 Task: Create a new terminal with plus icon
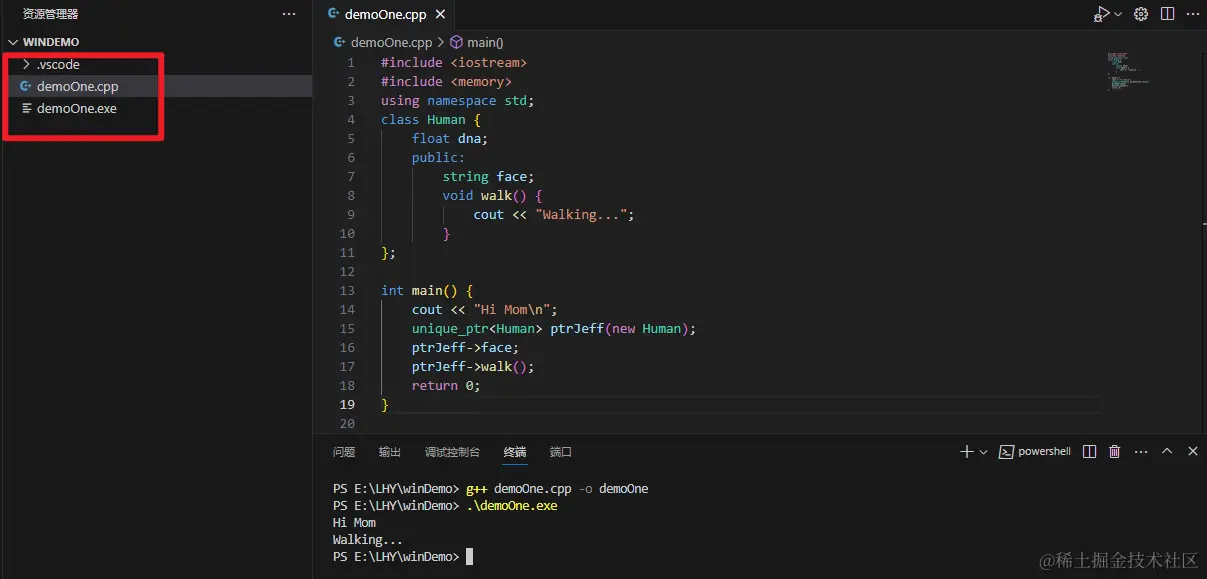(x=966, y=452)
